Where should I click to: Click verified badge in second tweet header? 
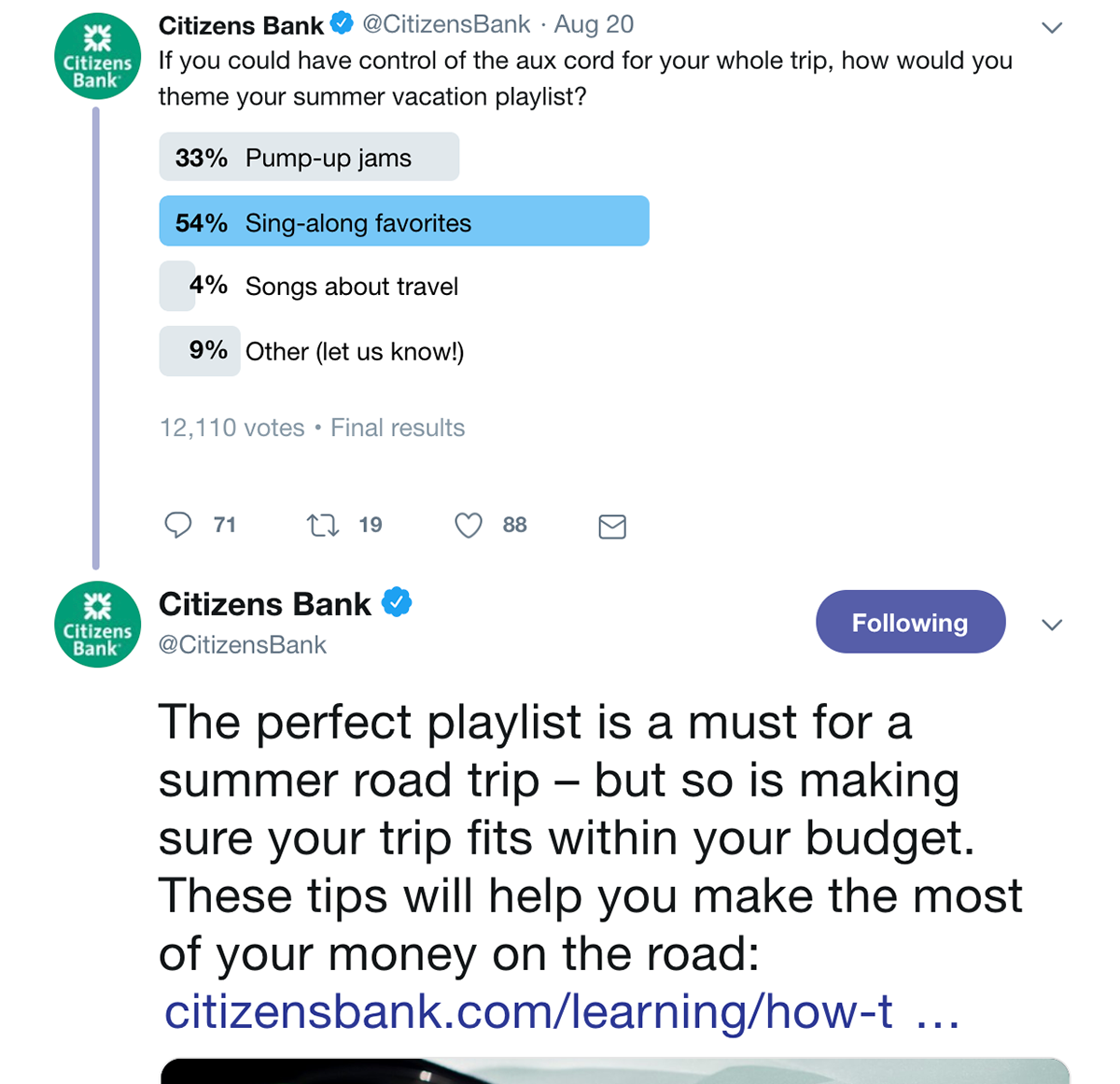[x=397, y=603]
